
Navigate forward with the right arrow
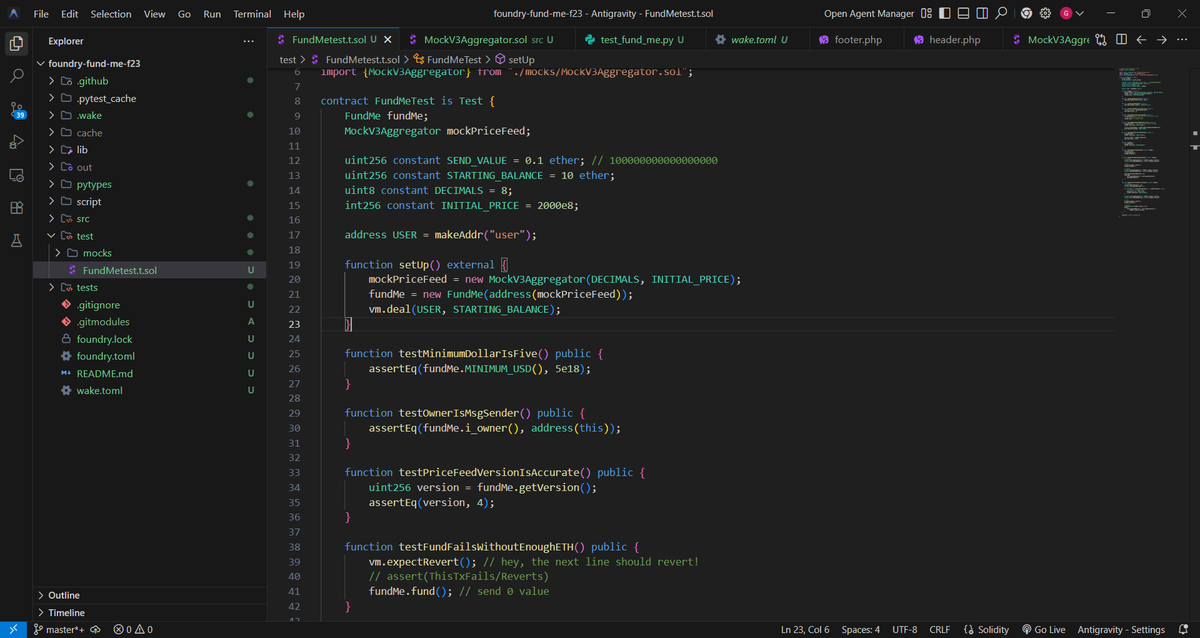[x=1161, y=40]
